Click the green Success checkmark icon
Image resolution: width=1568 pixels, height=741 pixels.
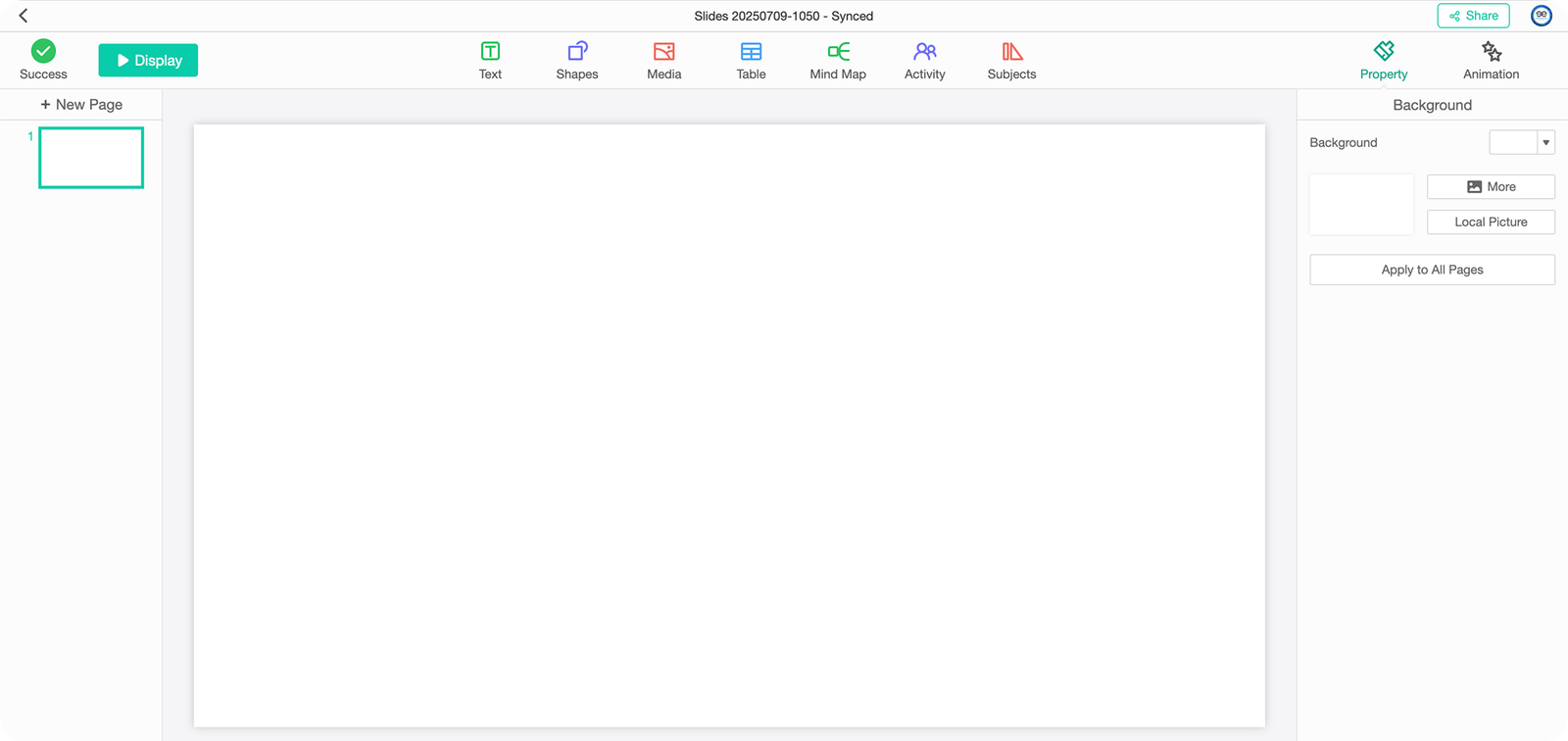click(x=43, y=51)
